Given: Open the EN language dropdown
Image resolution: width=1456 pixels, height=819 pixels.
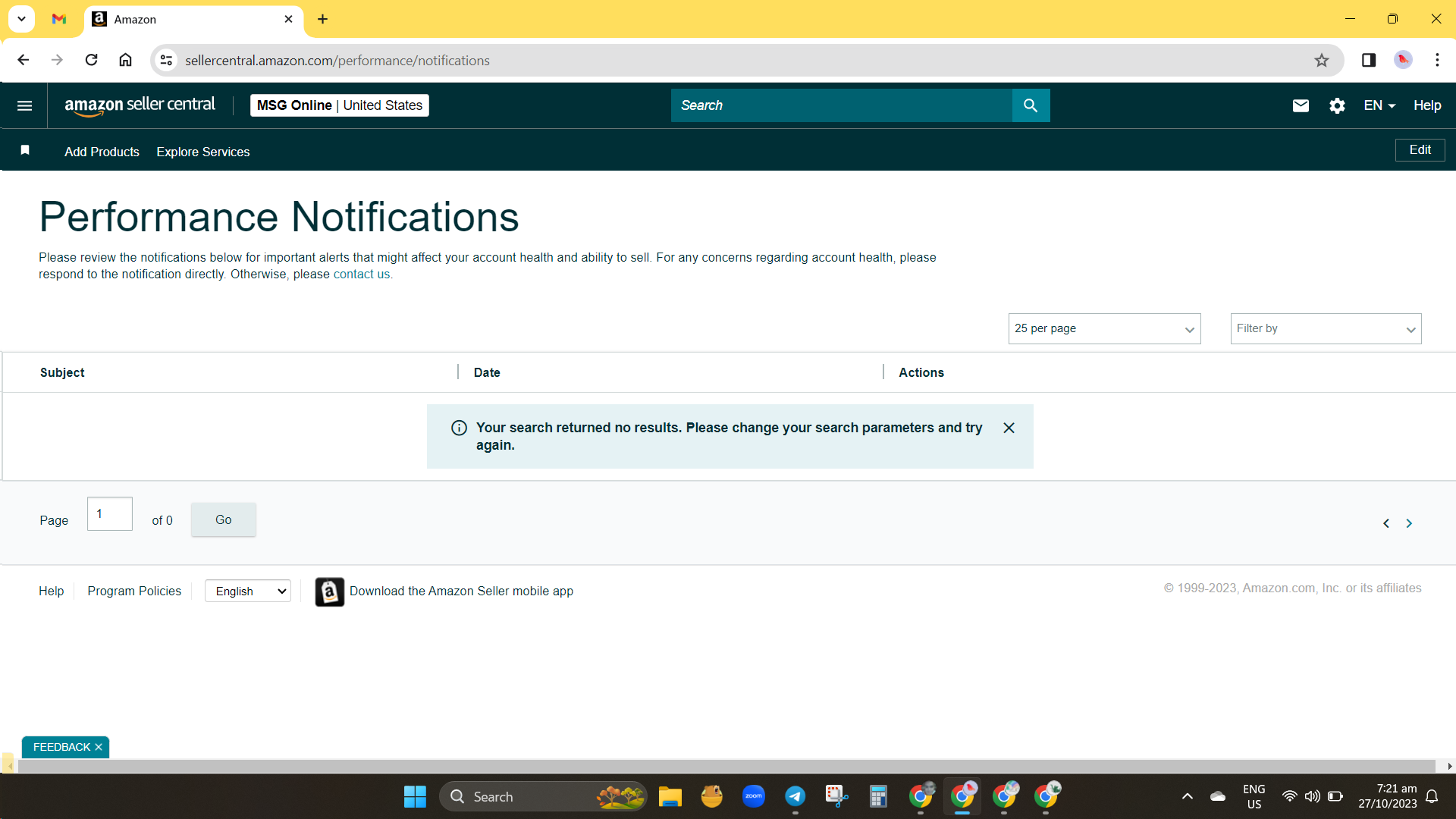Looking at the screenshot, I should [1379, 105].
